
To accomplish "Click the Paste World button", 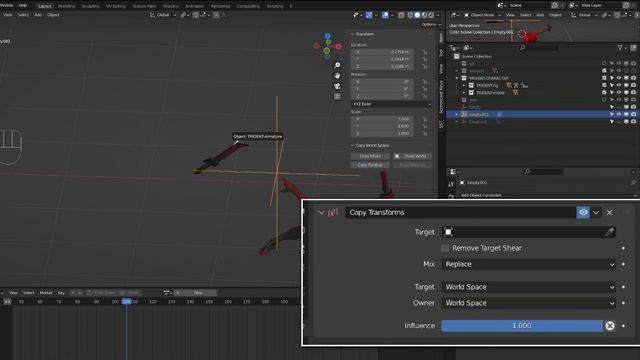I will tap(412, 156).
